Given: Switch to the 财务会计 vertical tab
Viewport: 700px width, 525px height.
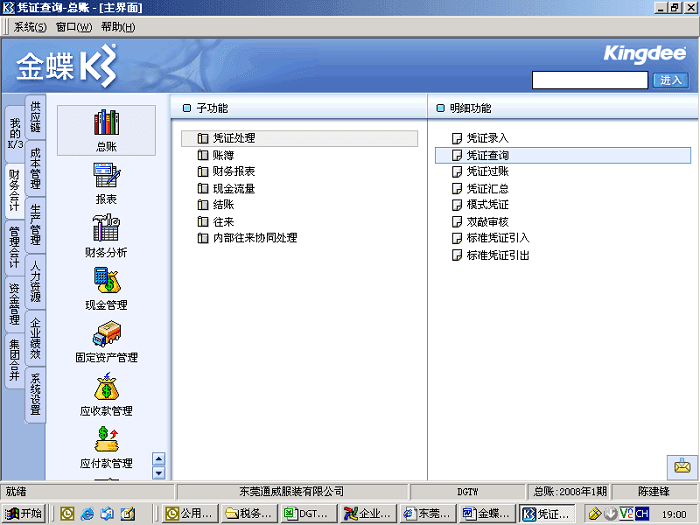Looking at the screenshot, I should 15,191.
